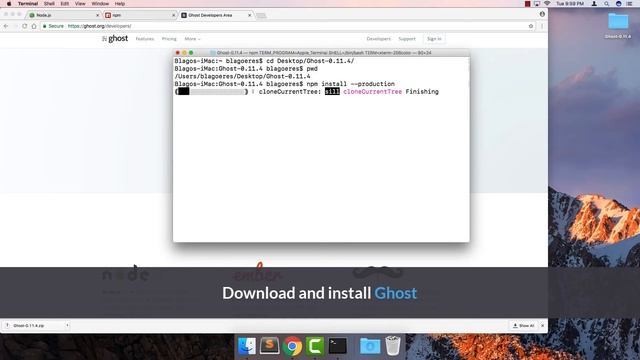
Task: Open the downloaded Ghost-0.11.4.zip item
Action: 29,326
